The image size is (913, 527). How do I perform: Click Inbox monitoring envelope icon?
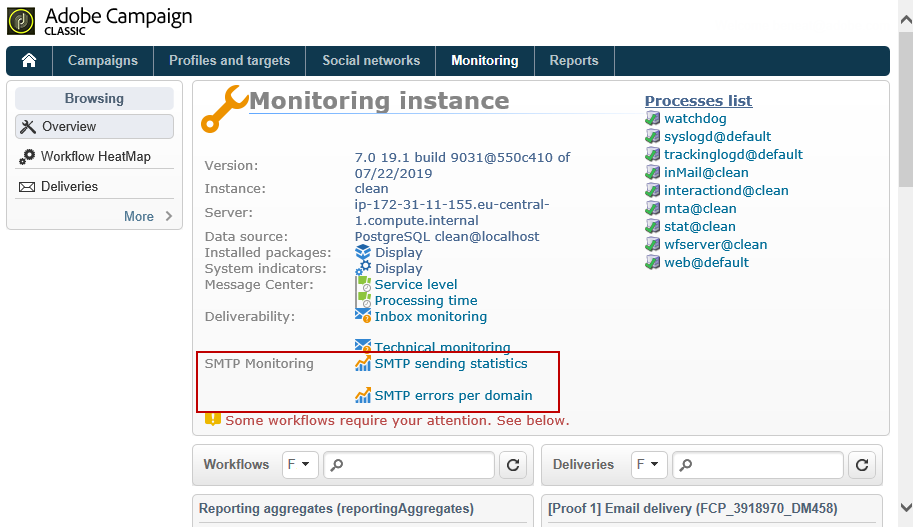click(363, 316)
